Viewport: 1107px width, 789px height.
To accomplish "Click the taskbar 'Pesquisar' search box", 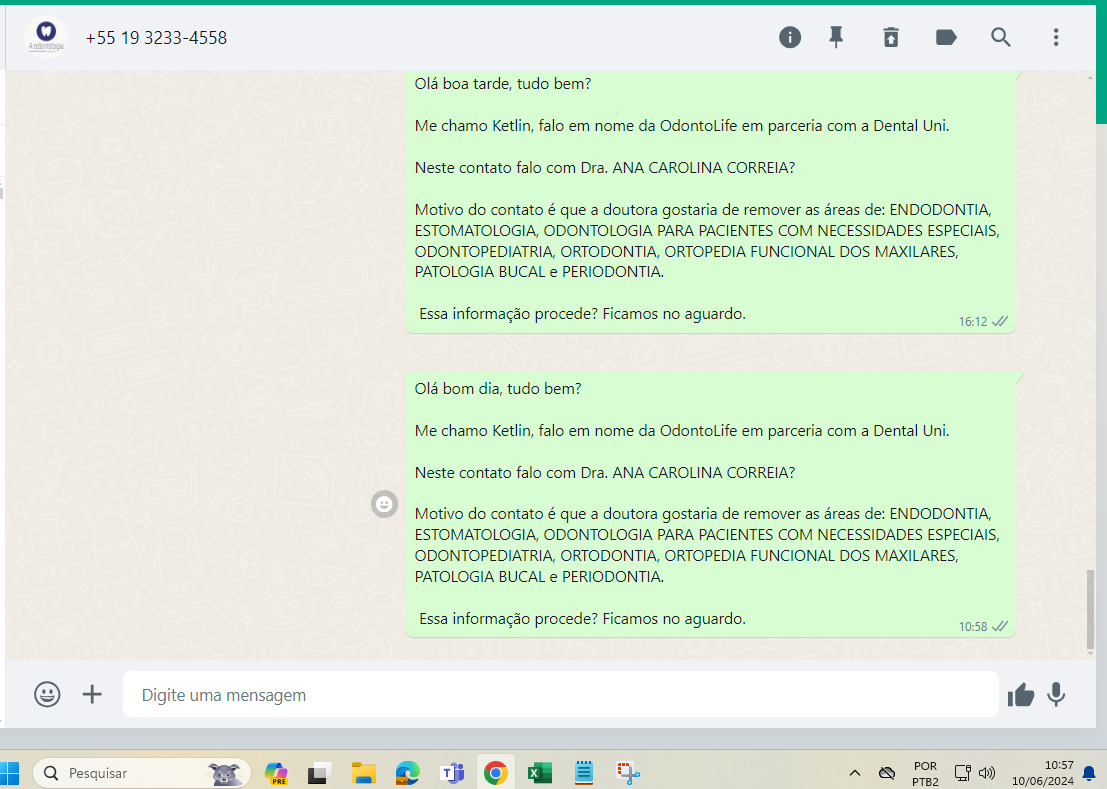I will click(142, 773).
